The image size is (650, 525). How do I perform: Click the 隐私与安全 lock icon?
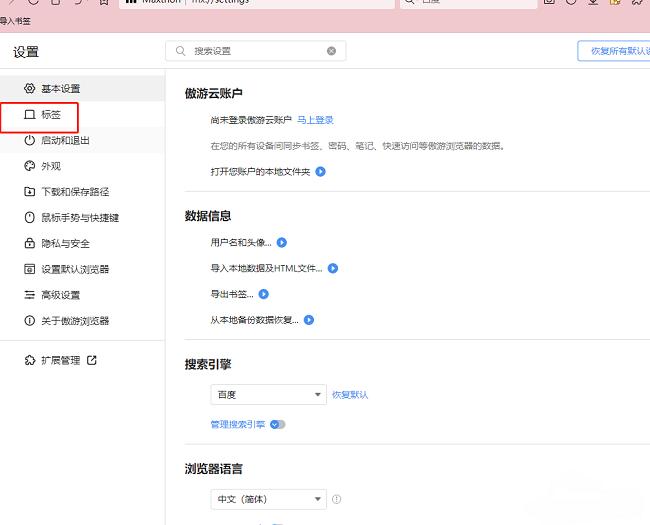tap(30, 243)
